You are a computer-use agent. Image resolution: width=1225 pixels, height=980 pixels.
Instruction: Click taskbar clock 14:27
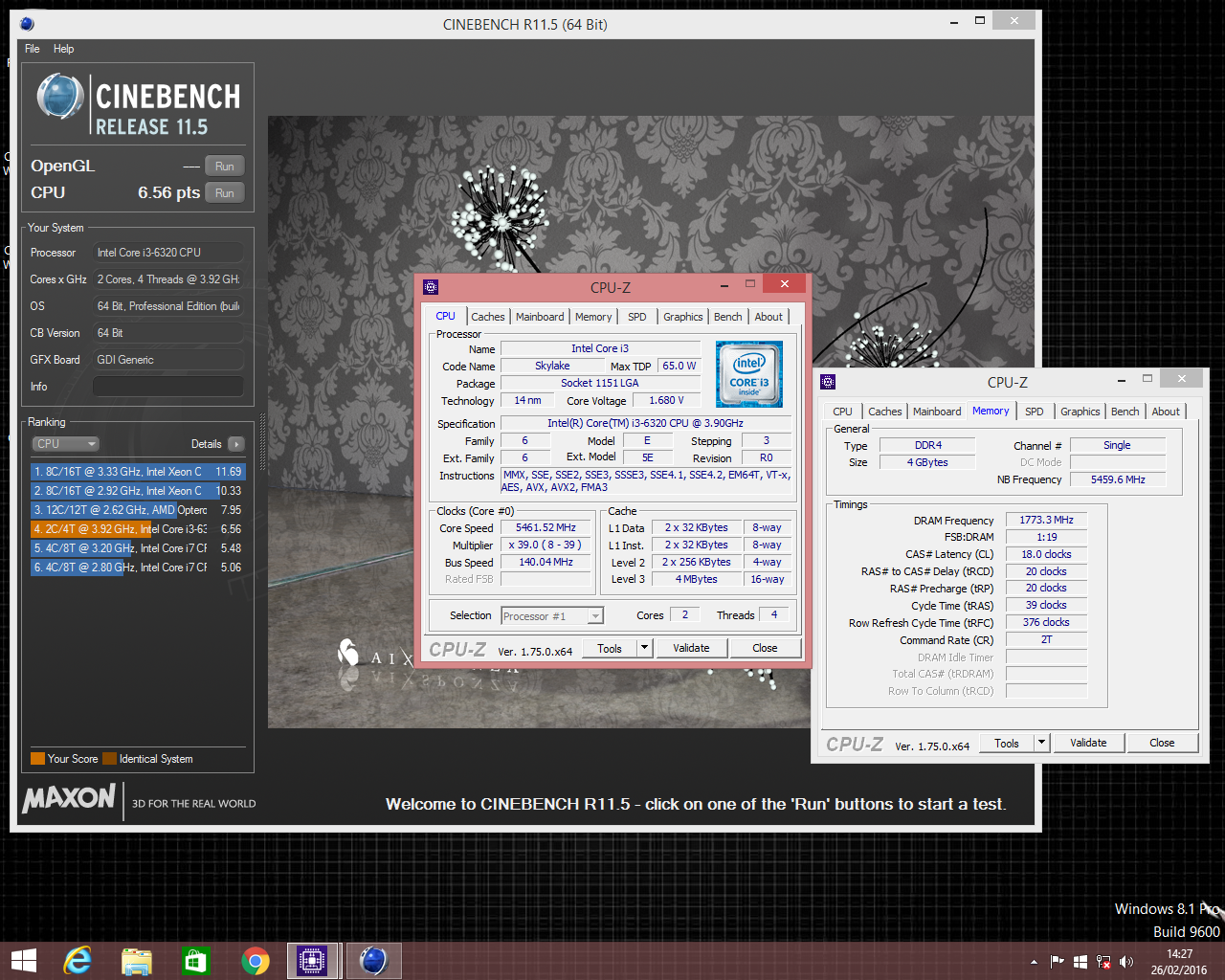[1179, 954]
